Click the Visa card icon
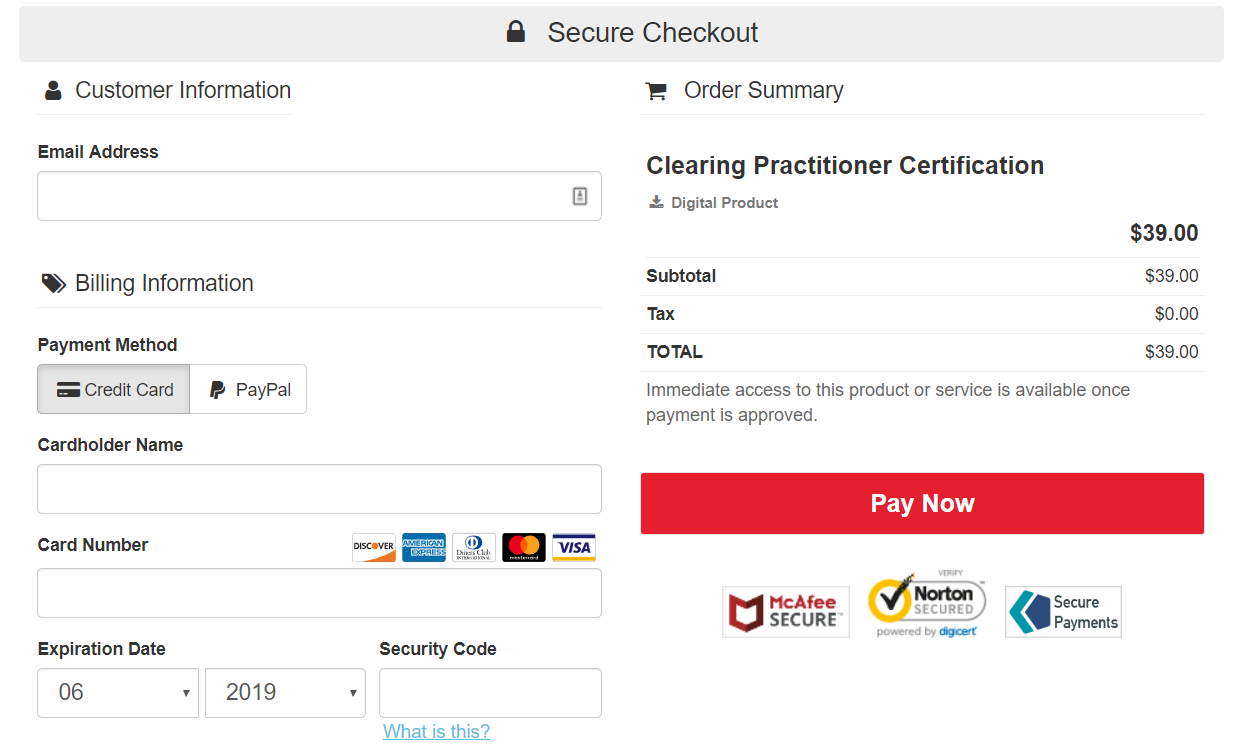1235x756 pixels. coord(574,547)
